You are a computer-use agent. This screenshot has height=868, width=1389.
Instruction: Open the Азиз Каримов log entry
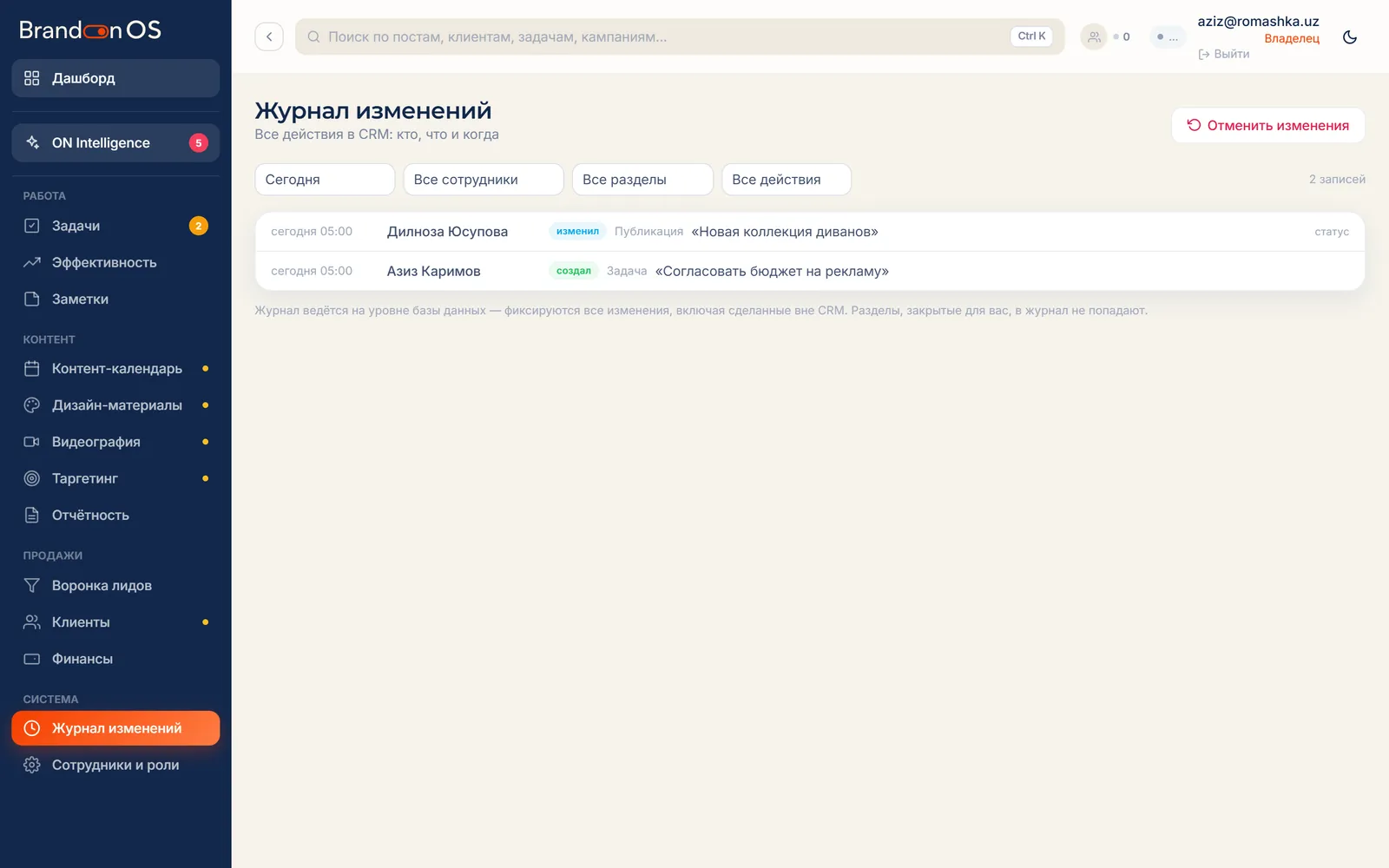coord(810,271)
